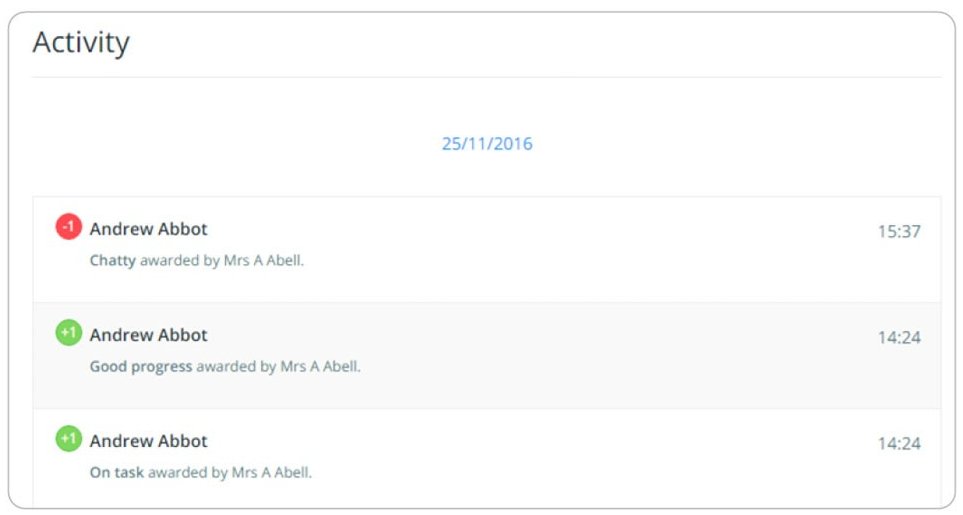
Task: Click the Activity panel heading
Action: point(81,42)
